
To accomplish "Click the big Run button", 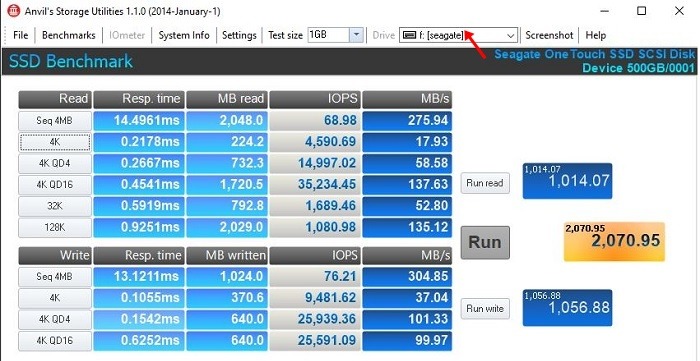I will click(485, 242).
